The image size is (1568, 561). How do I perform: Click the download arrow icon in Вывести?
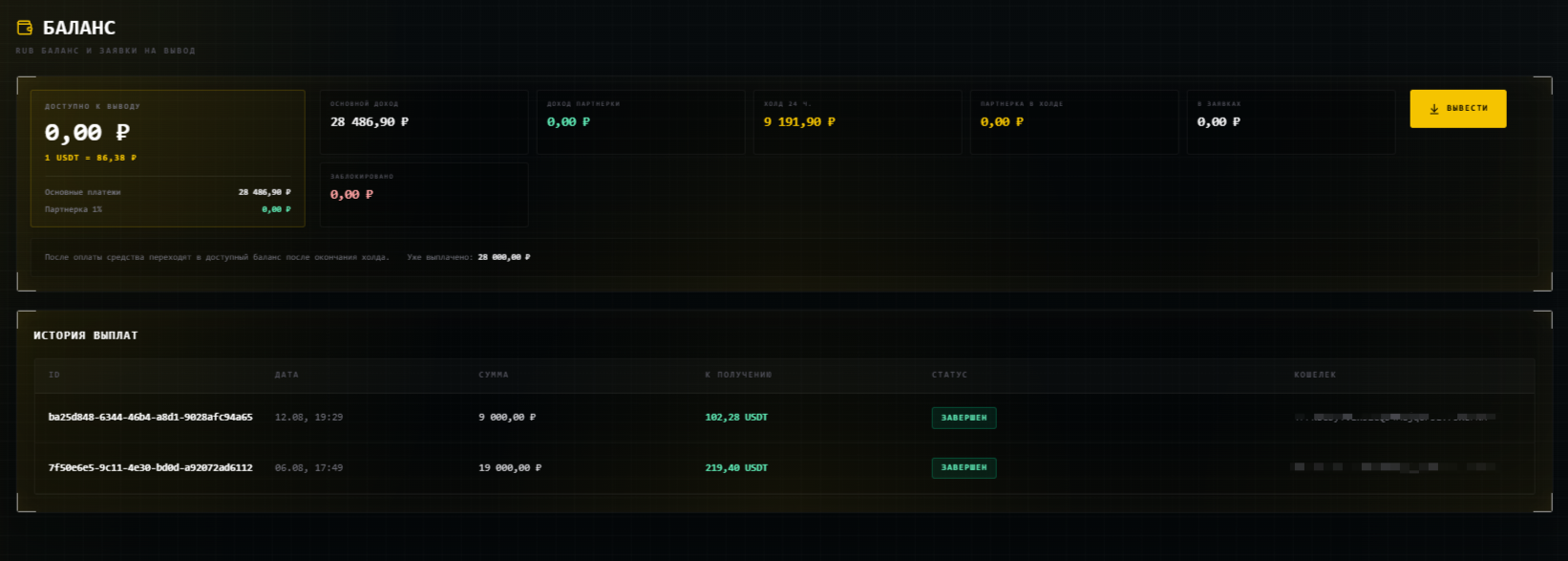[1433, 109]
